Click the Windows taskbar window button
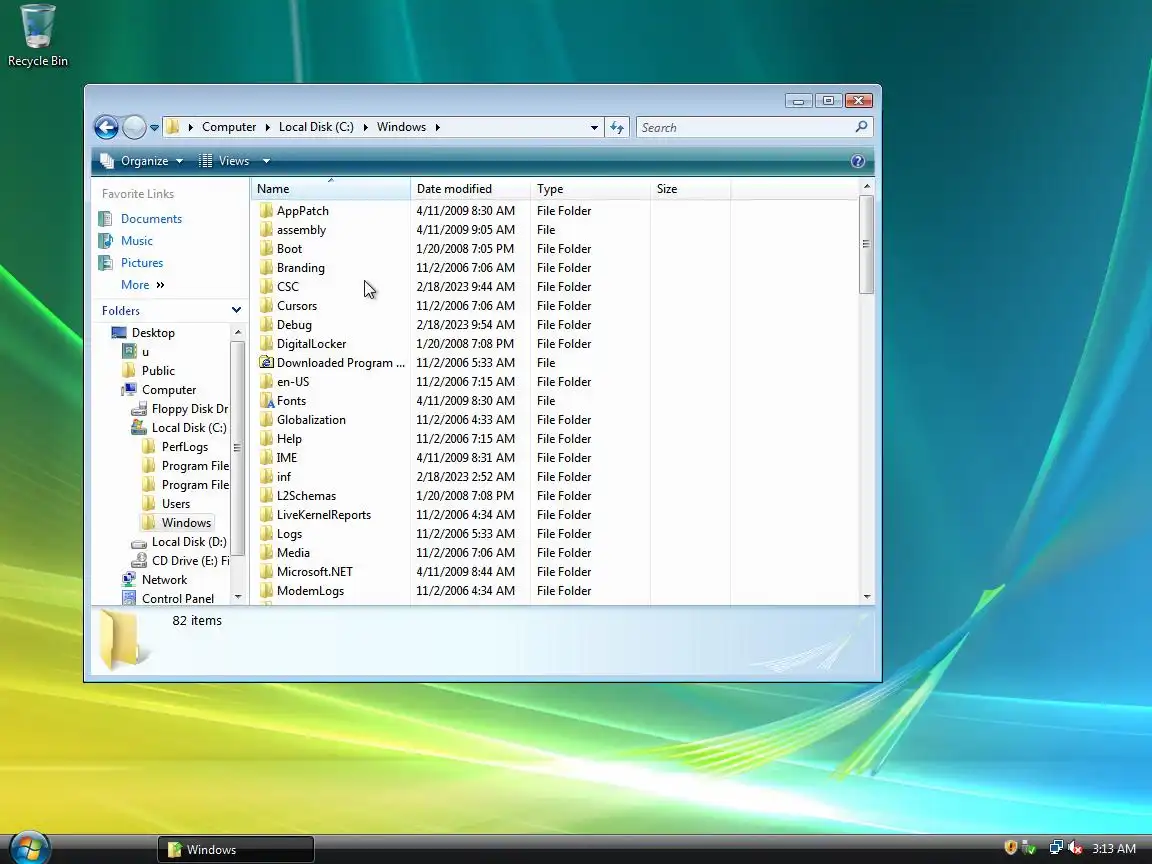Viewport: 1152px width, 864px height. click(236, 849)
